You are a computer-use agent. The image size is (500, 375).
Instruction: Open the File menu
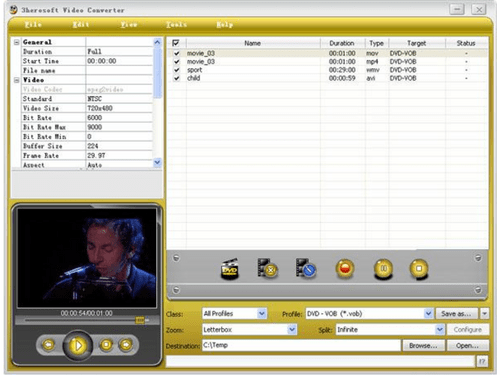point(33,24)
